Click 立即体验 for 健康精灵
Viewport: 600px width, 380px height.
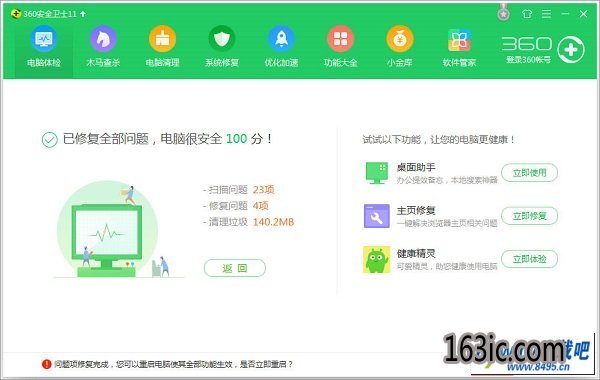coord(529,259)
